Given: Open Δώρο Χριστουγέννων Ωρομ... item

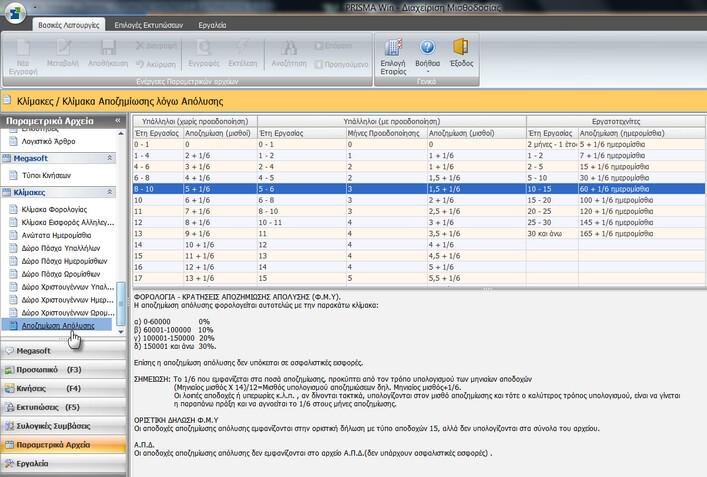Looking at the screenshot, I should click(x=68, y=312).
